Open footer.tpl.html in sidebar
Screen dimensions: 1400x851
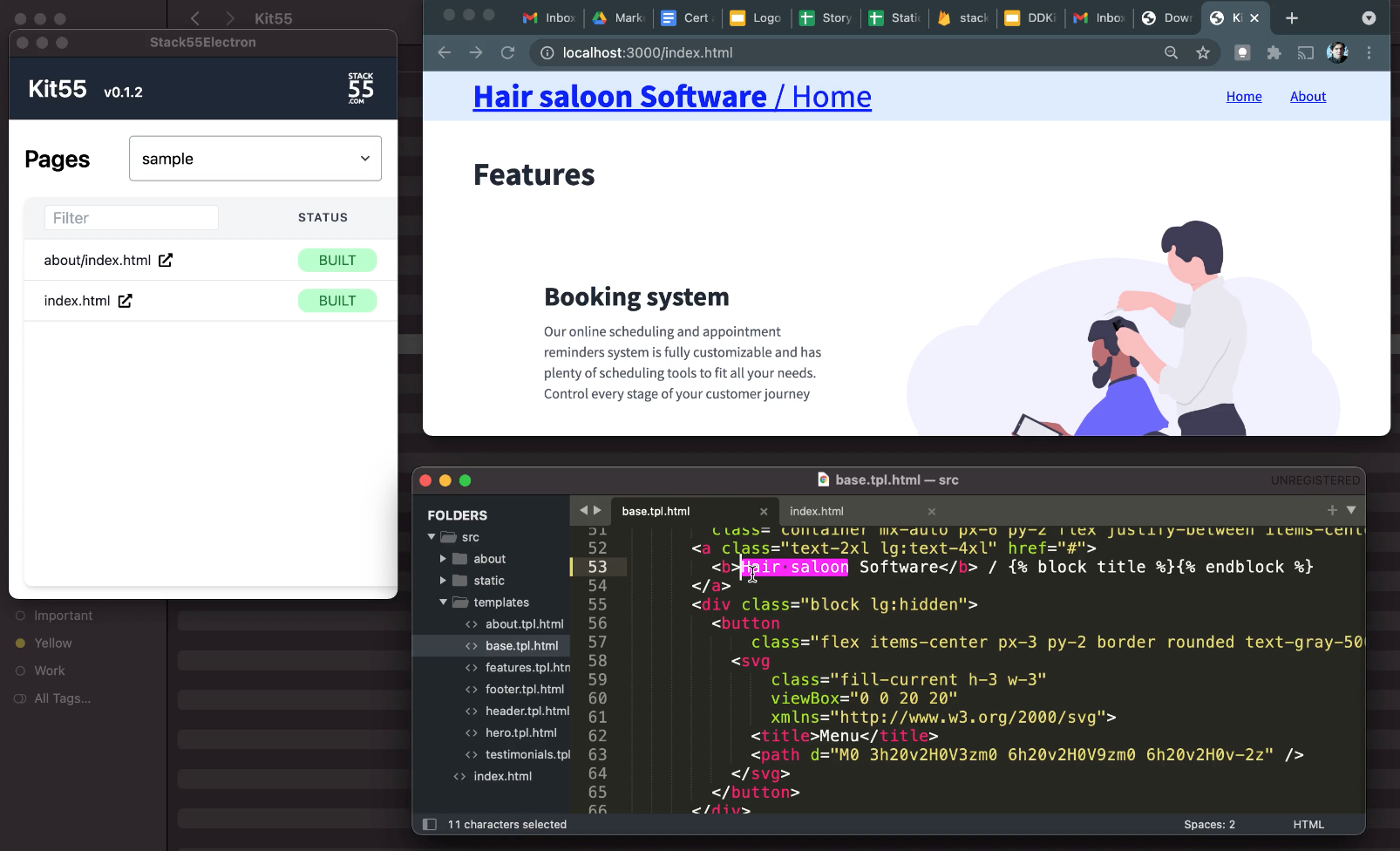[x=525, y=690]
